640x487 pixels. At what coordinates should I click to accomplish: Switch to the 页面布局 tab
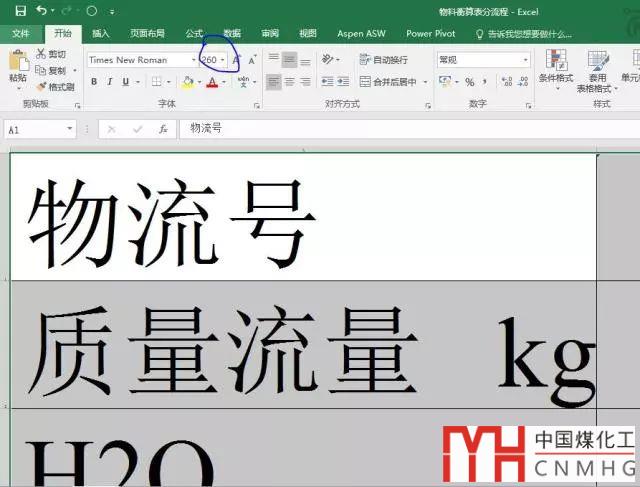point(147,33)
